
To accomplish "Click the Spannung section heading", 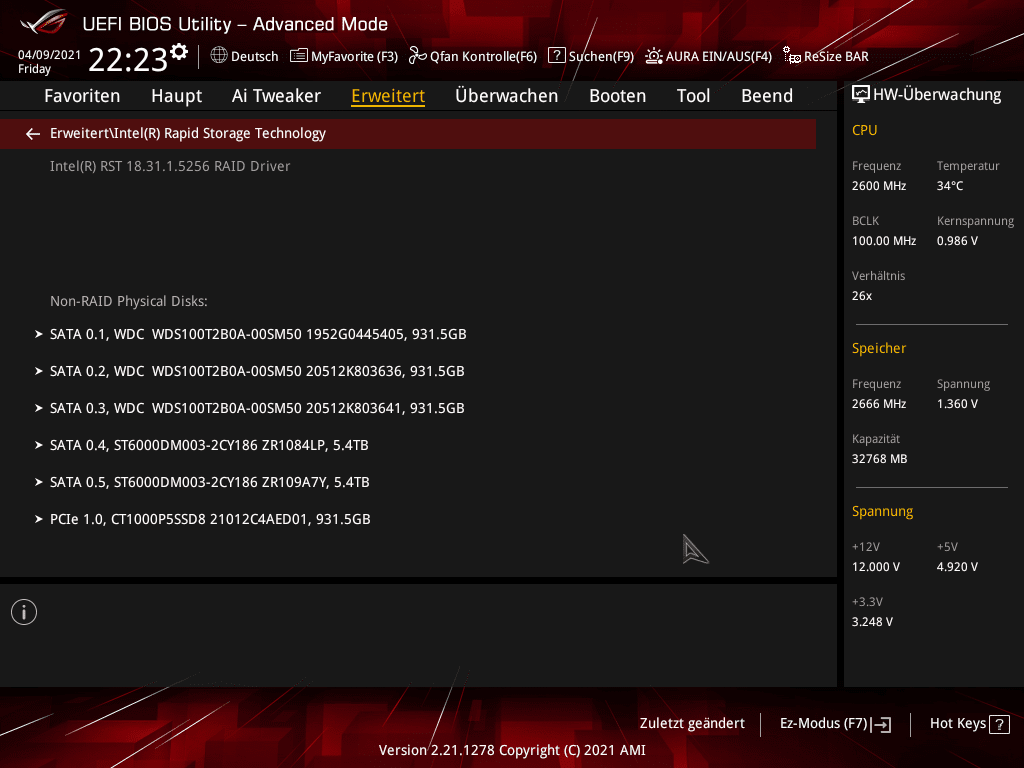I will tap(882, 511).
